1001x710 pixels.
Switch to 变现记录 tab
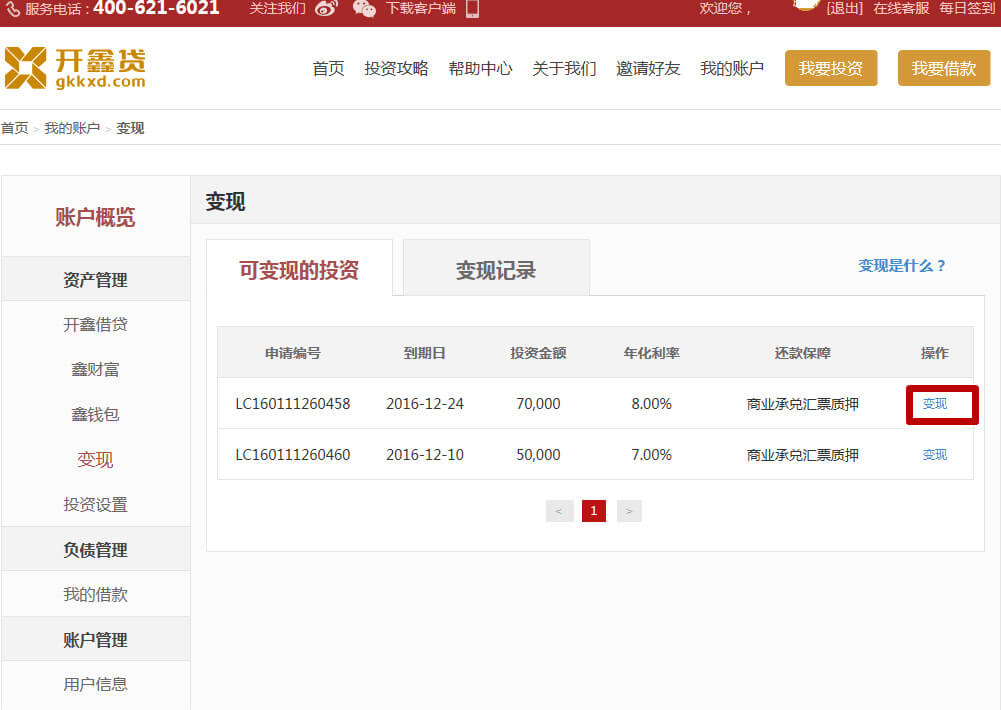[x=496, y=269]
